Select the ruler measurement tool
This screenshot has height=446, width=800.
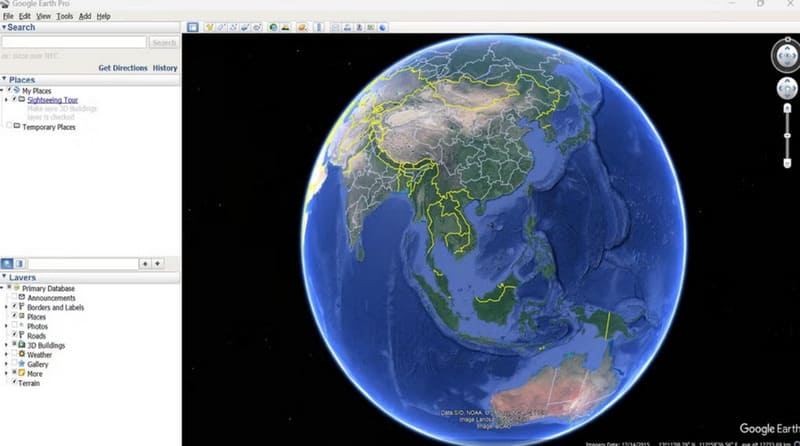click(x=320, y=27)
